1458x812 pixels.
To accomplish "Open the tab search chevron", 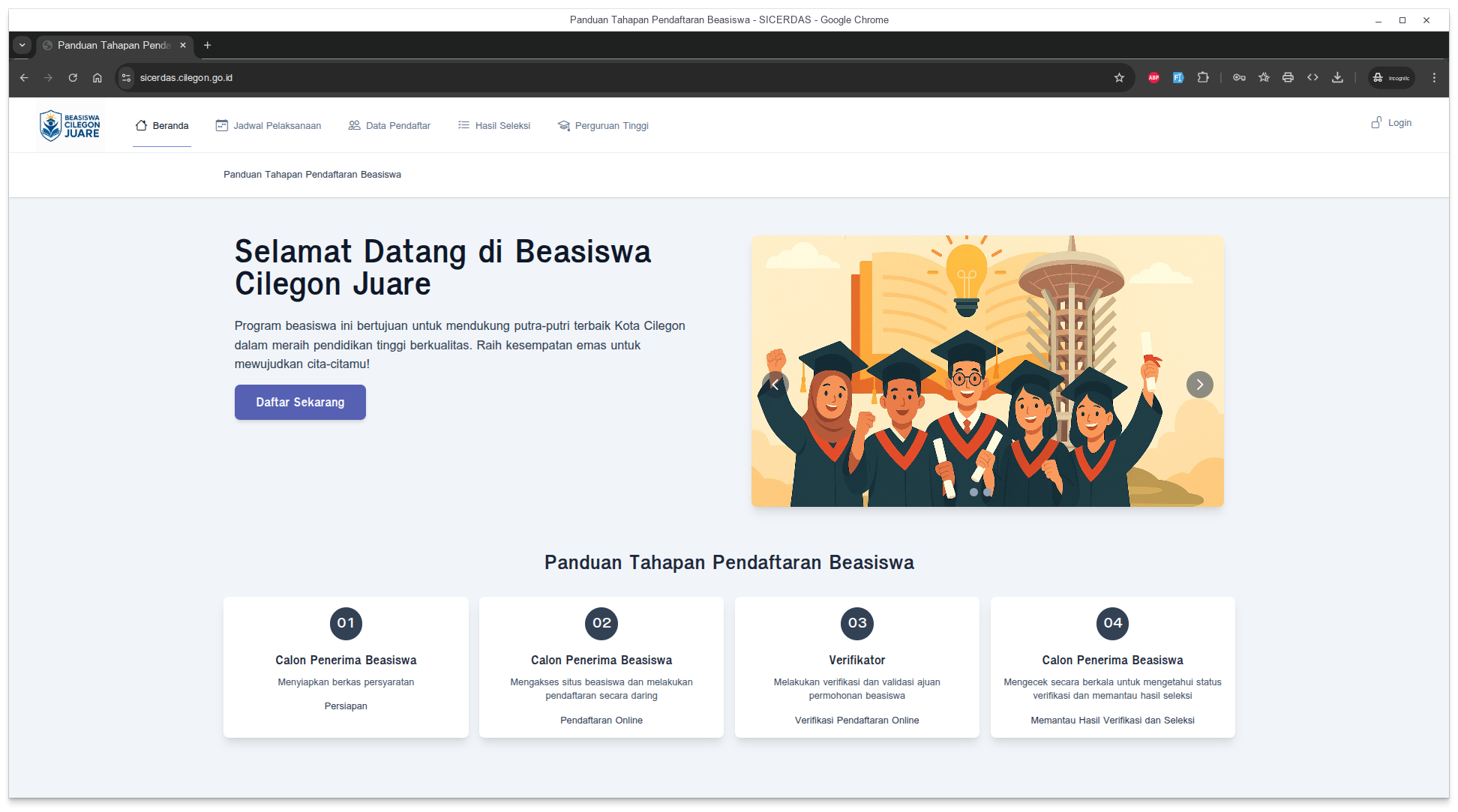I will point(22,46).
